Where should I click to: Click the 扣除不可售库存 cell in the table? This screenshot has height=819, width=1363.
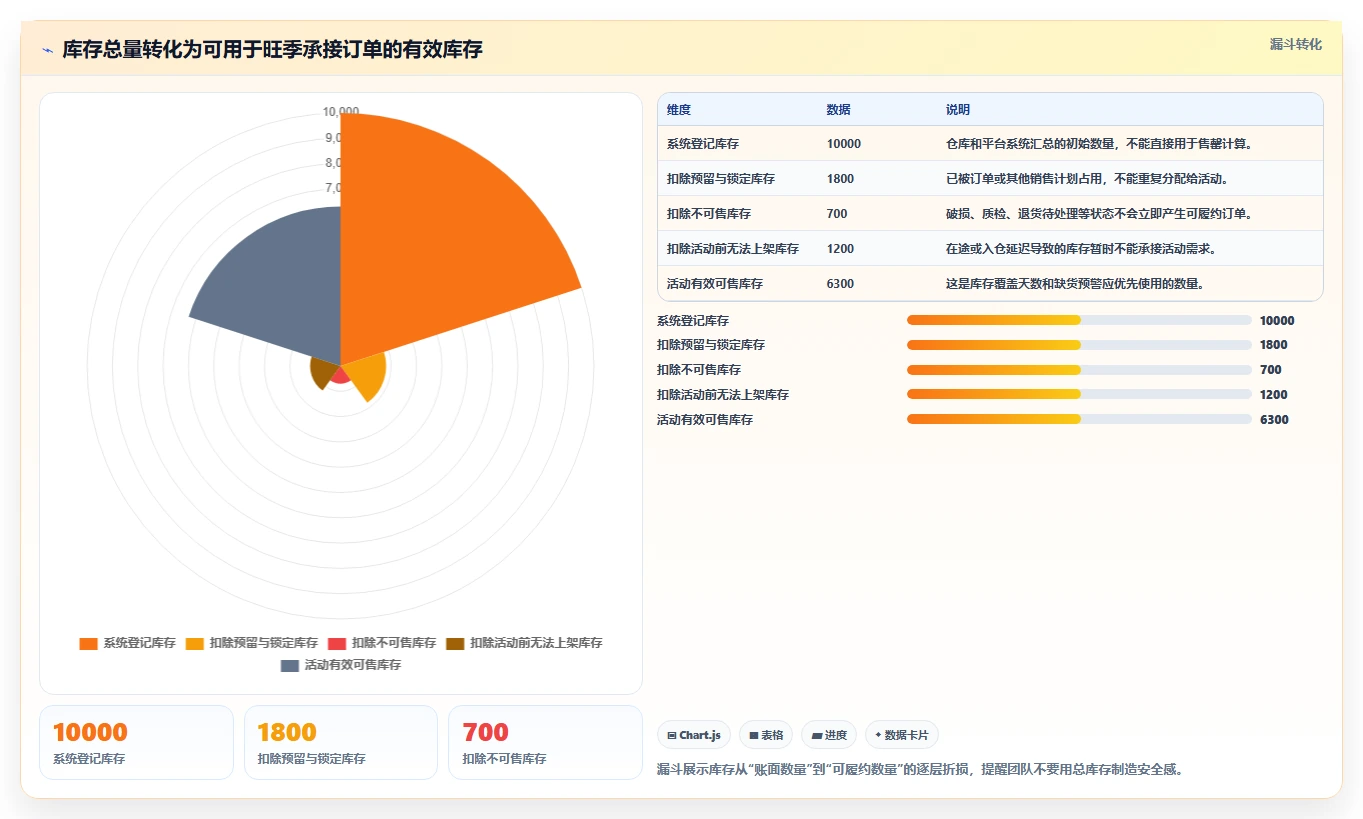point(709,214)
